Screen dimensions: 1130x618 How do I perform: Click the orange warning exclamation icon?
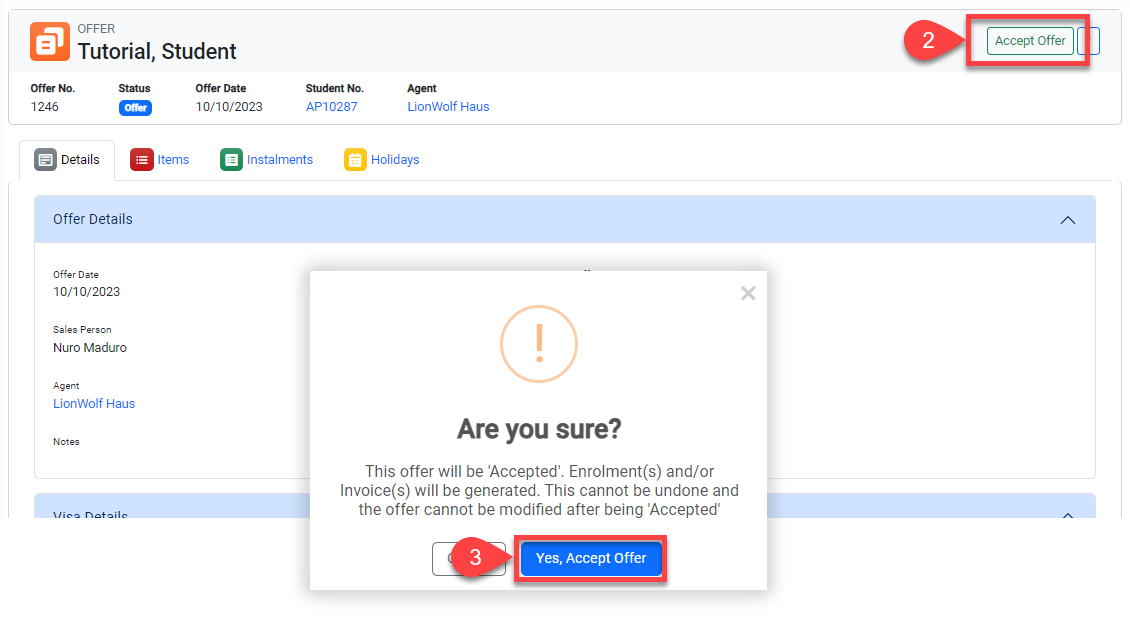click(539, 344)
